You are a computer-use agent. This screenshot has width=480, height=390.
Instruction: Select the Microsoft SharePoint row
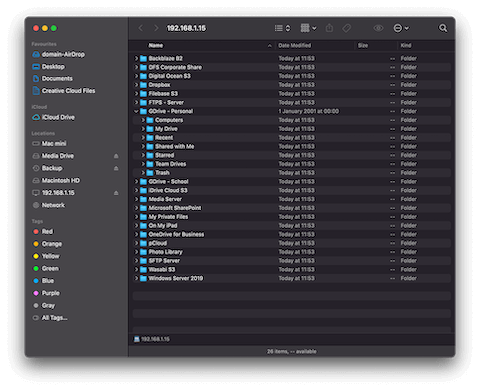point(292,208)
